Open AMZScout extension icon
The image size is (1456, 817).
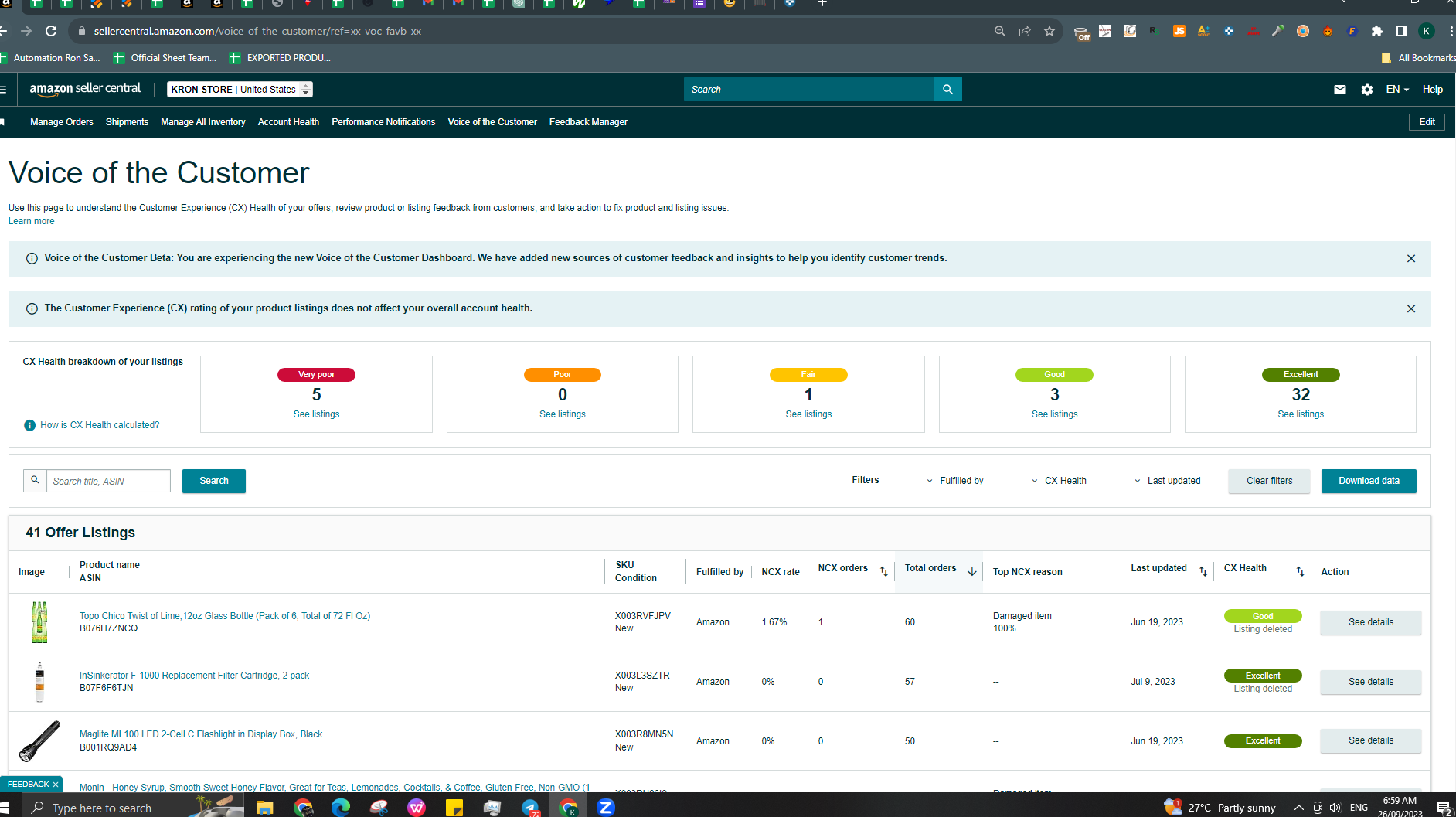(x=1204, y=31)
